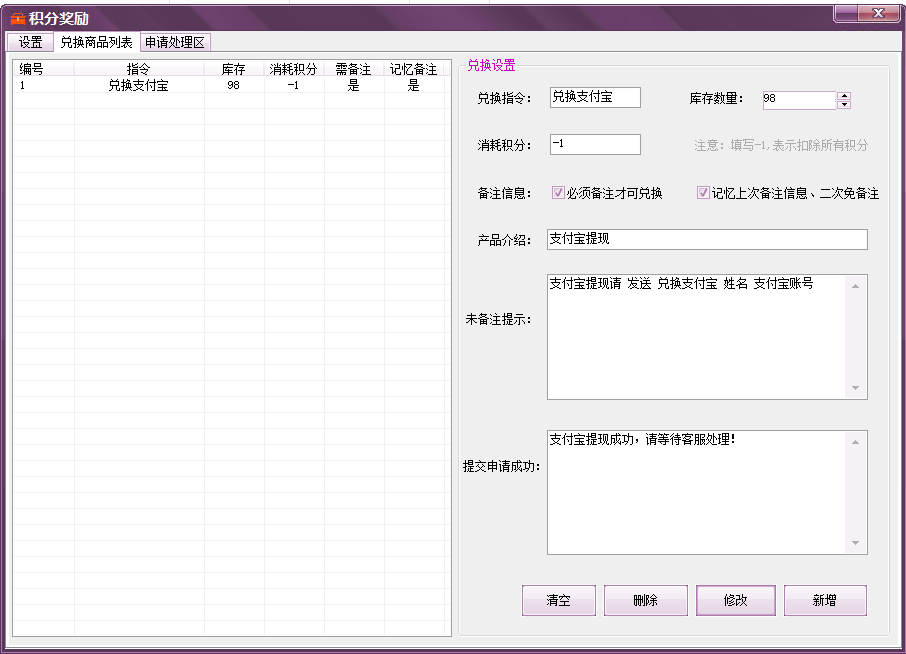Decrease 库存数量 with the down arrow
This screenshot has width=906, height=654.
tap(844, 104)
